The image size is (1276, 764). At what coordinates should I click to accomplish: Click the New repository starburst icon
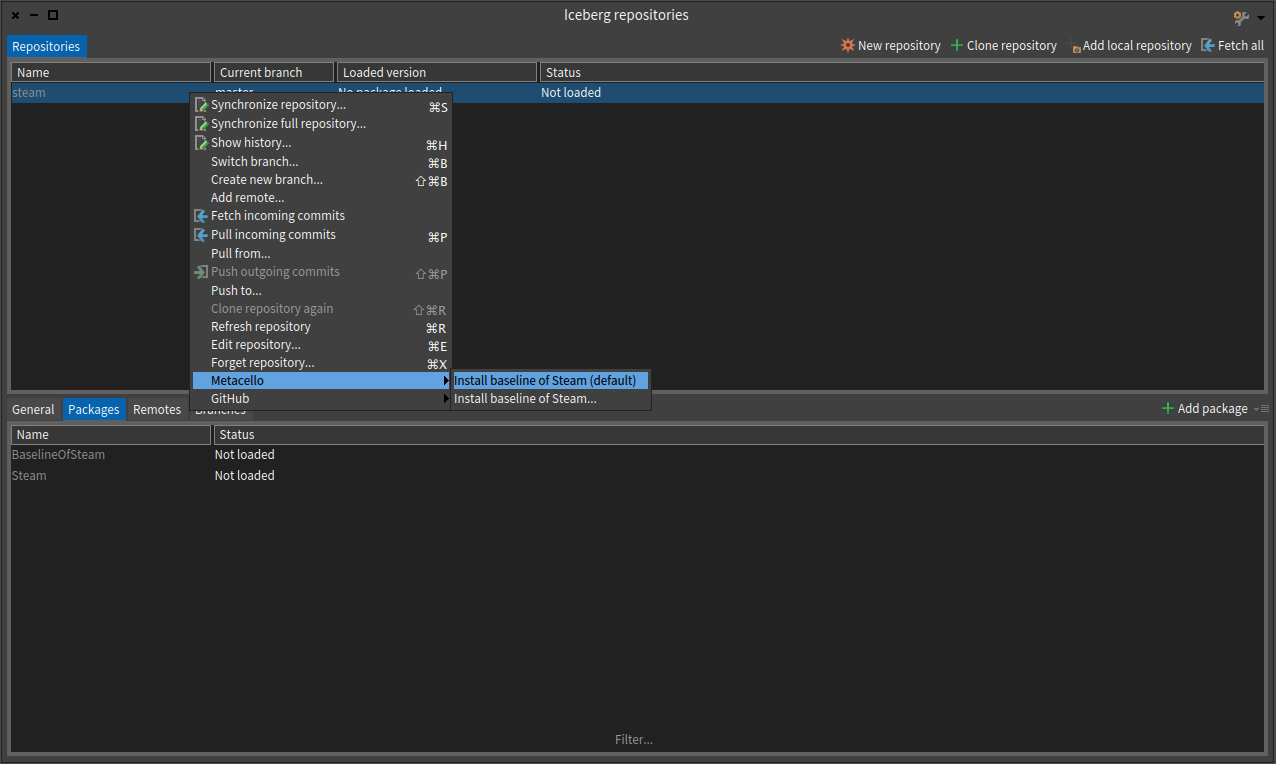[848, 46]
